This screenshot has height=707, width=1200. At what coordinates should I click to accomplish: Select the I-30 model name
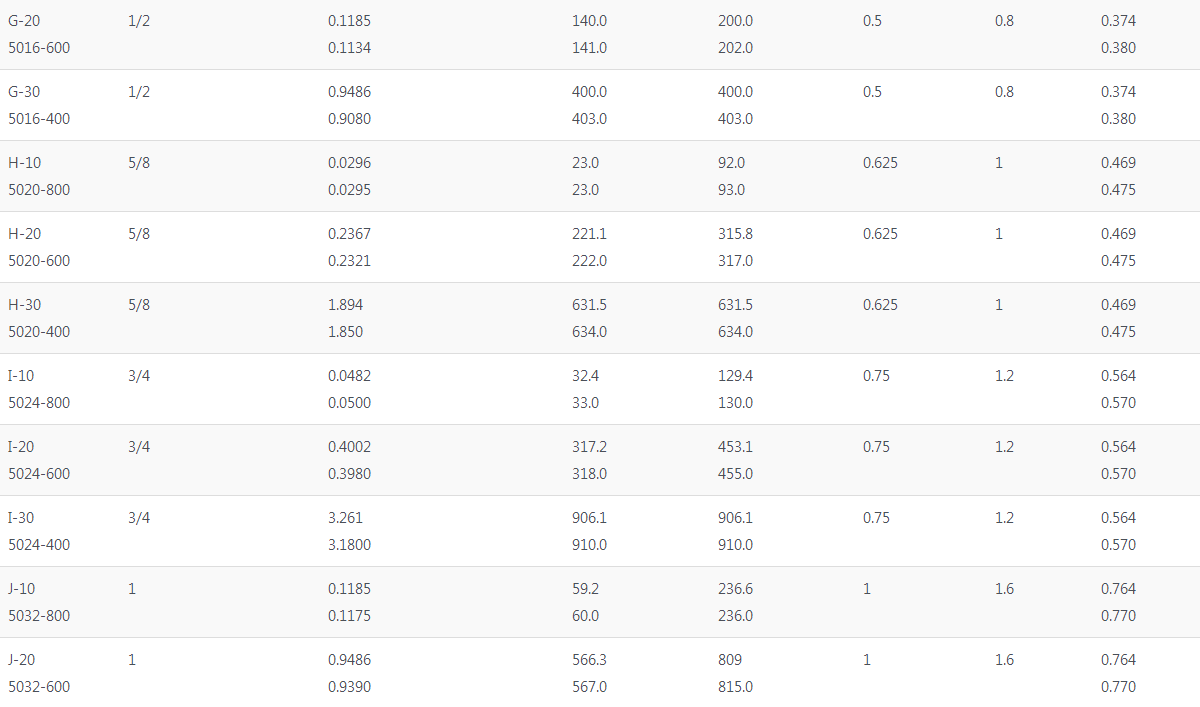pyautogui.click(x=23, y=518)
